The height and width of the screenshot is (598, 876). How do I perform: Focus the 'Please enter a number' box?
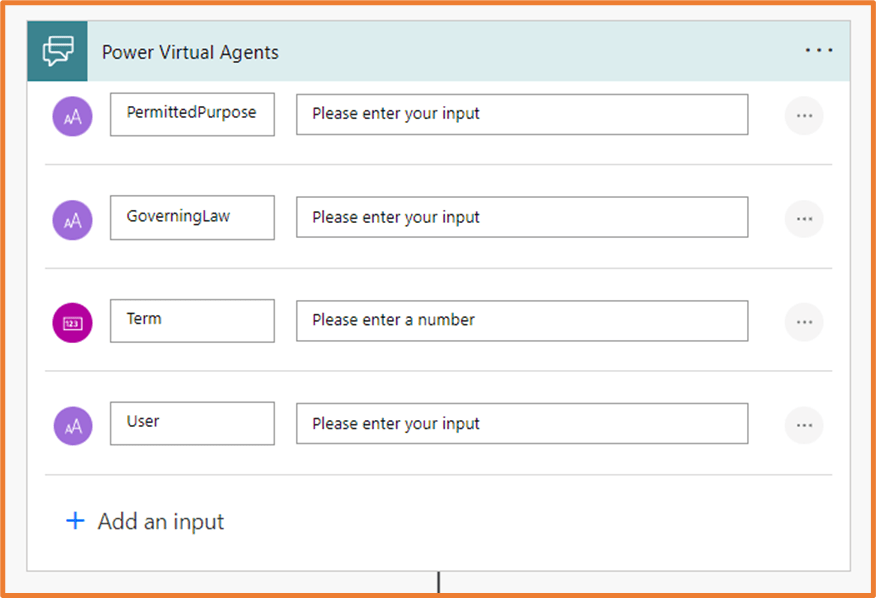pyautogui.click(x=521, y=321)
